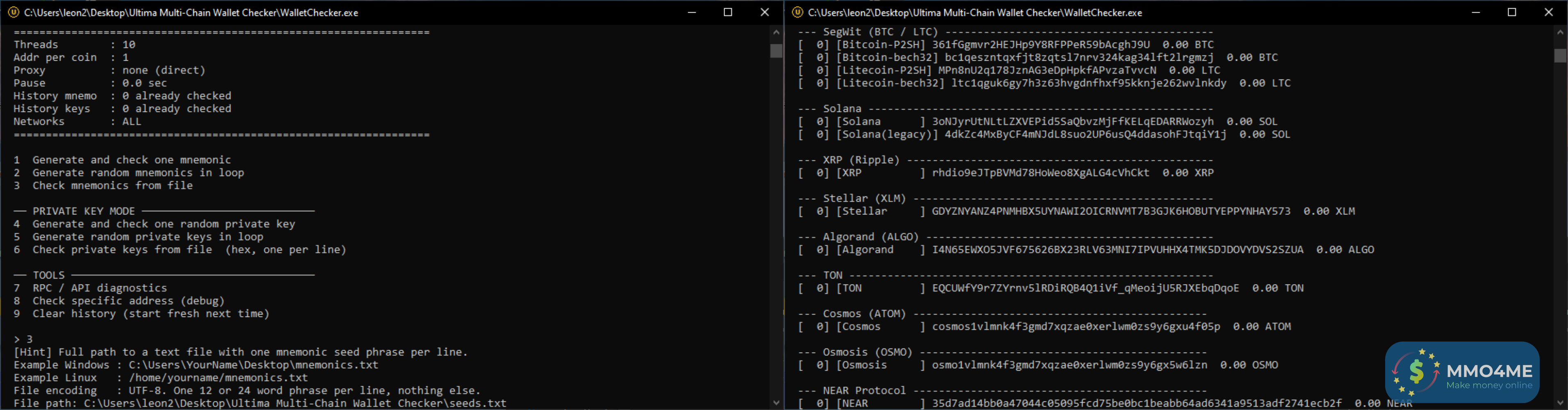Screen dimensions: 1568x410
Task: Minimize the left WalletChecker console window
Action: (691, 12)
